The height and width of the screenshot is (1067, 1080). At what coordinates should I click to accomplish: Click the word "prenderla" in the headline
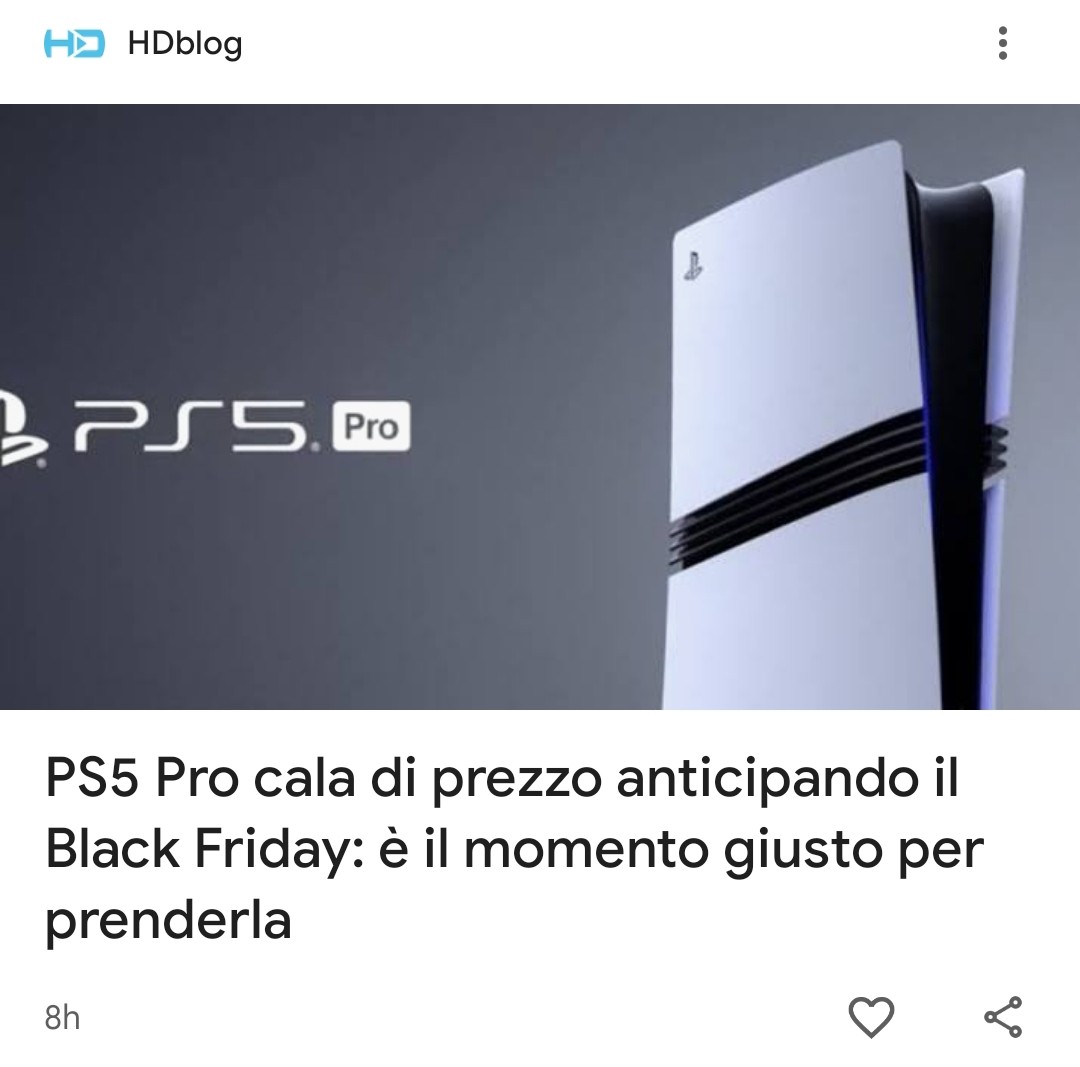point(168,922)
